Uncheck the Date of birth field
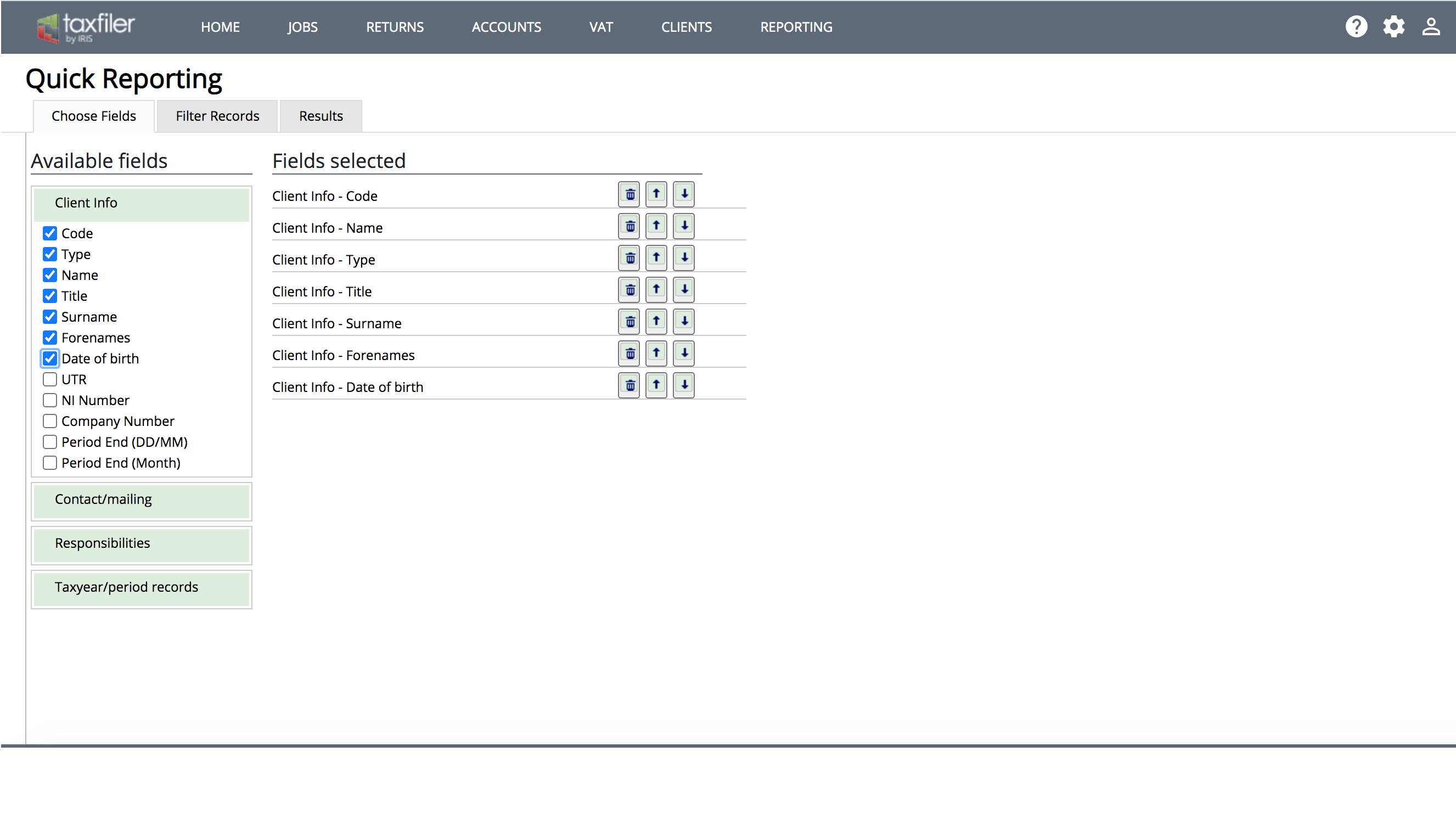The image size is (1456, 819). point(50,358)
